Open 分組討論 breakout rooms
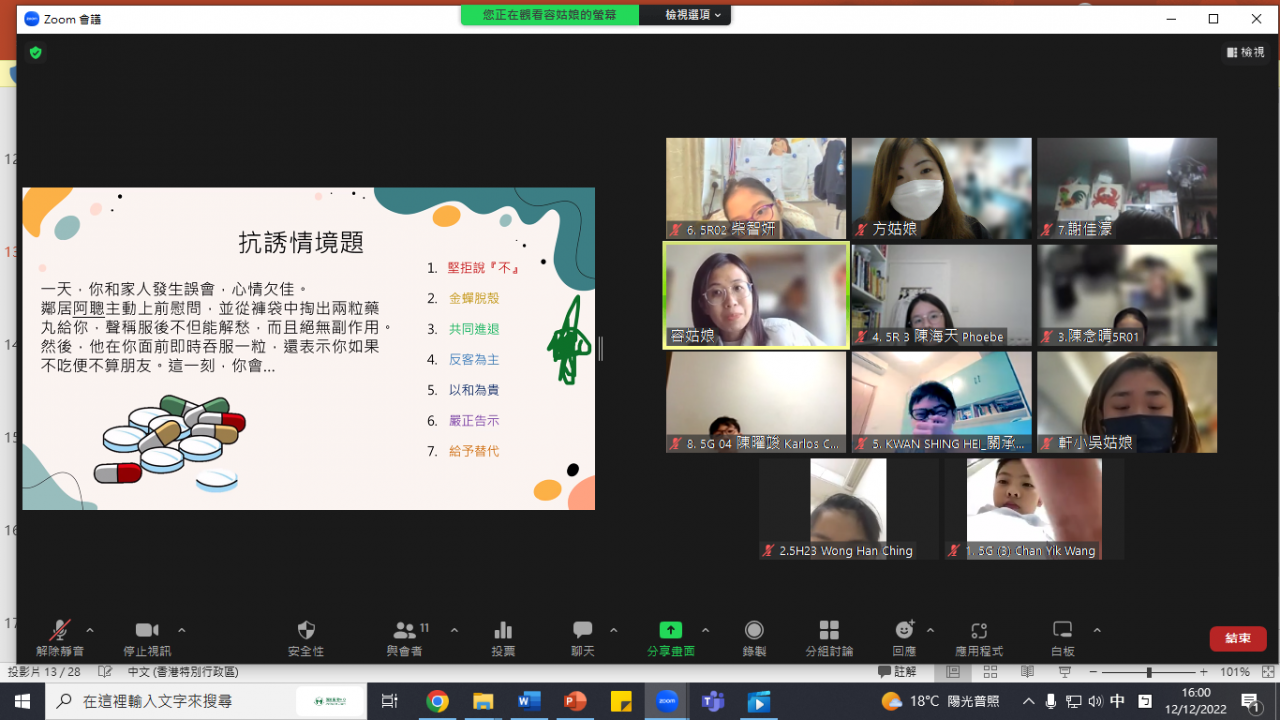The height and width of the screenshot is (720, 1280). tap(829, 637)
